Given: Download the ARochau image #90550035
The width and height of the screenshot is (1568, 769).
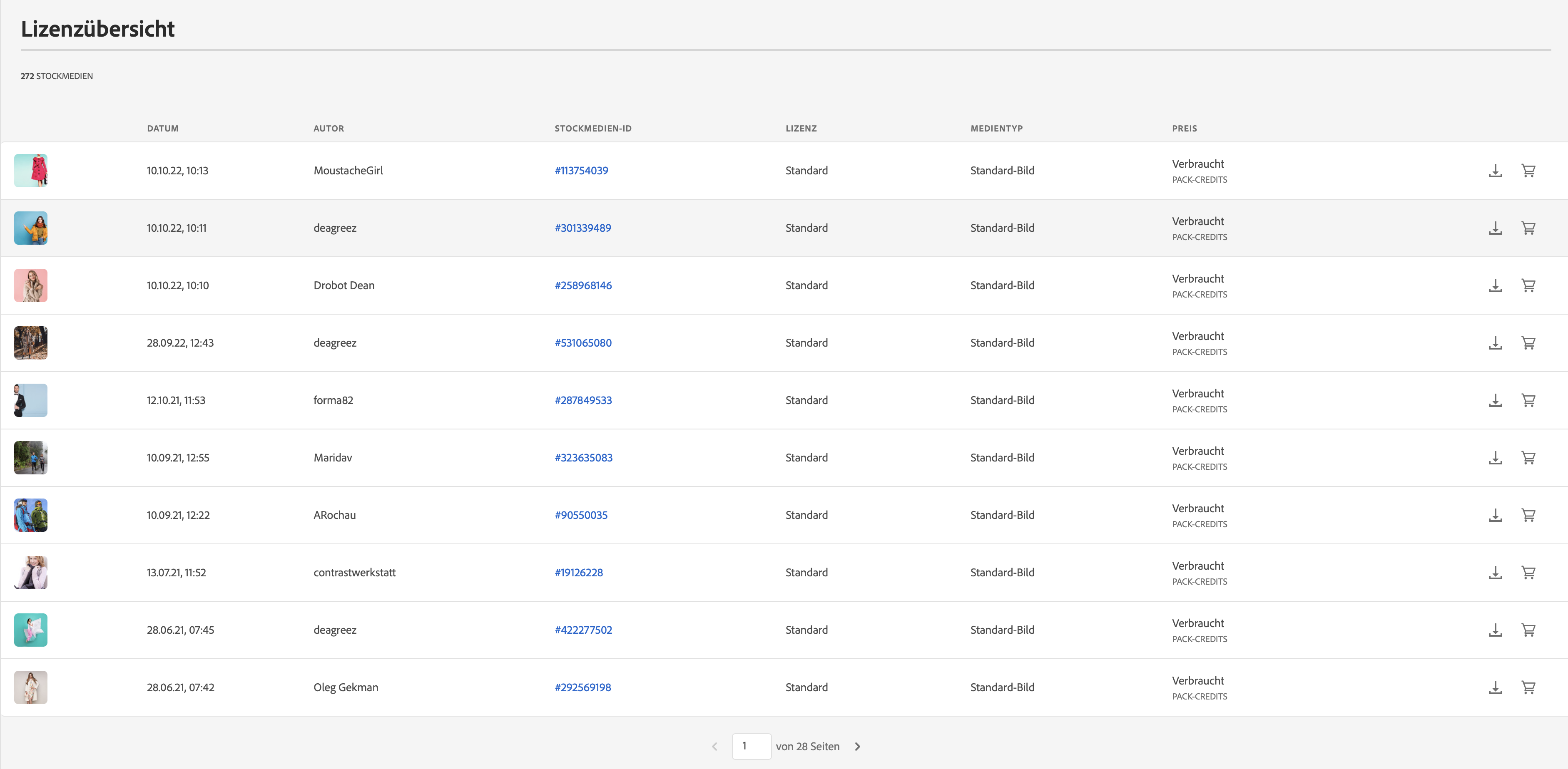Looking at the screenshot, I should [1495, 515].
